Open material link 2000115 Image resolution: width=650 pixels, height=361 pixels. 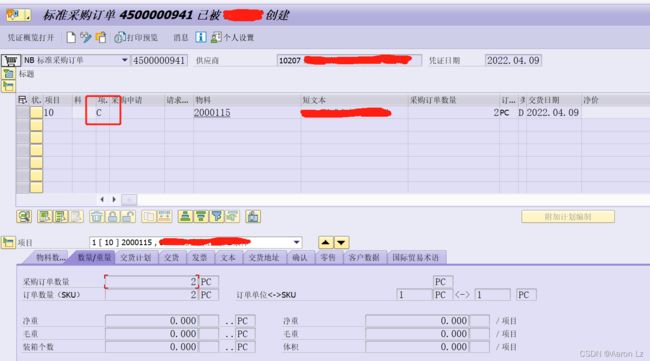click(212, 113)
